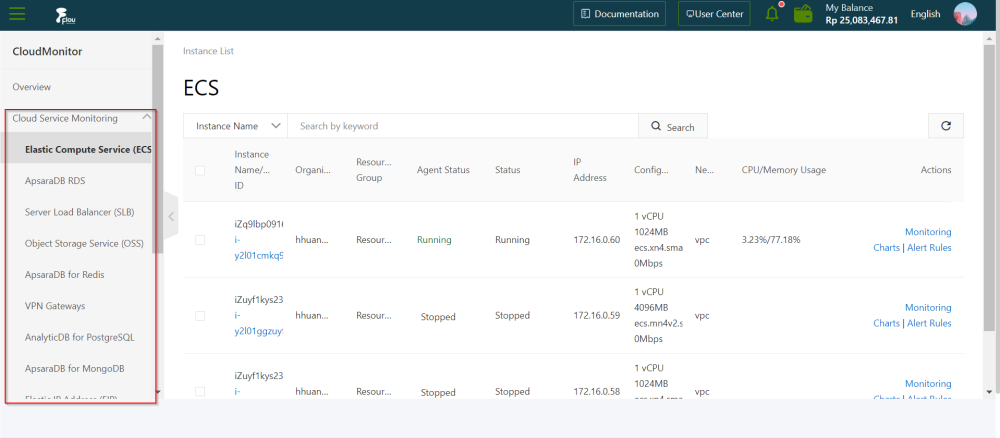The image size is (1000, 438).
Task: Select the checkbox for instance 172.16.0.60
Action: pos(200,240)
